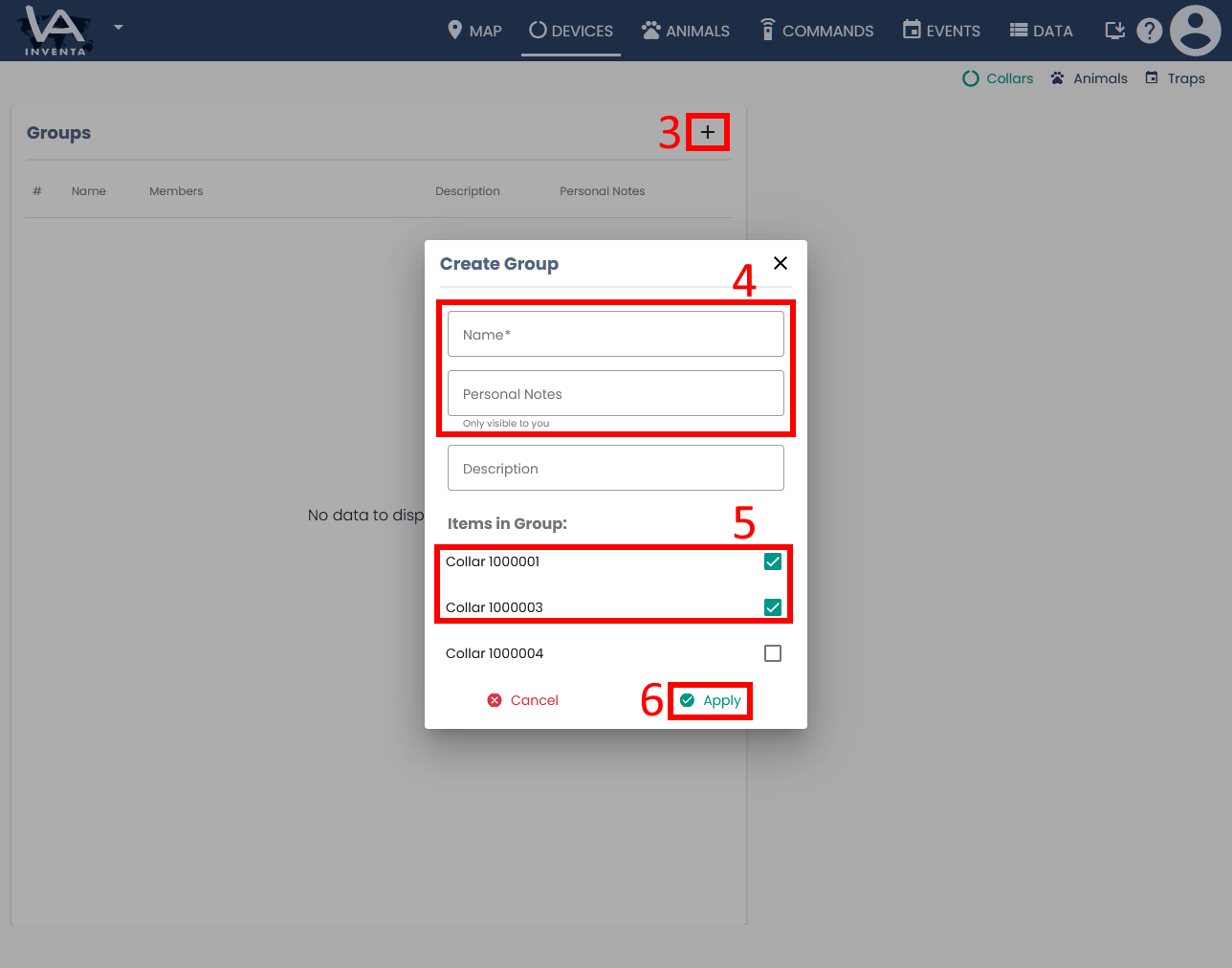
Task: Open the Data page
Action: 1041,31
